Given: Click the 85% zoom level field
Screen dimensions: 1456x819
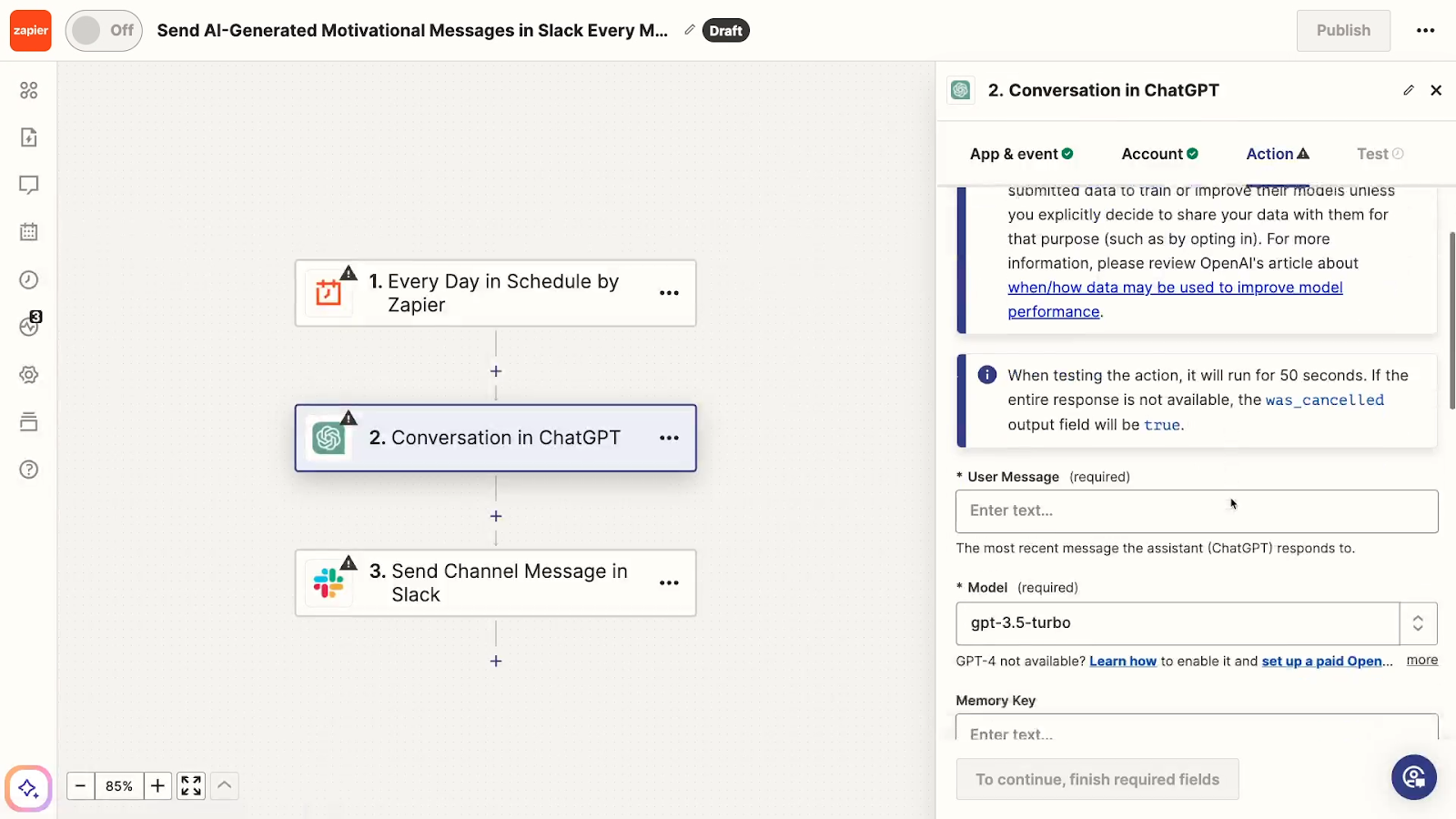Looking at the screenshot, I should 119,785.
